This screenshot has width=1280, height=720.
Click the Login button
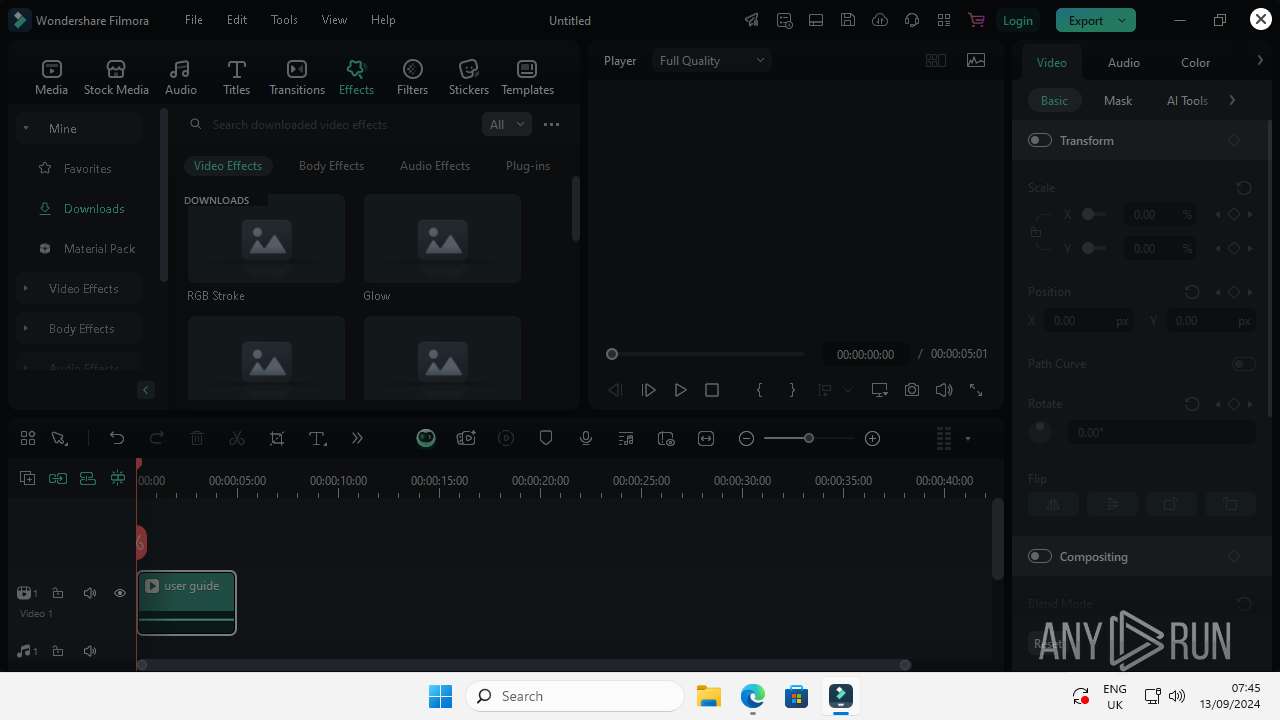click(x=1017, y=20)
